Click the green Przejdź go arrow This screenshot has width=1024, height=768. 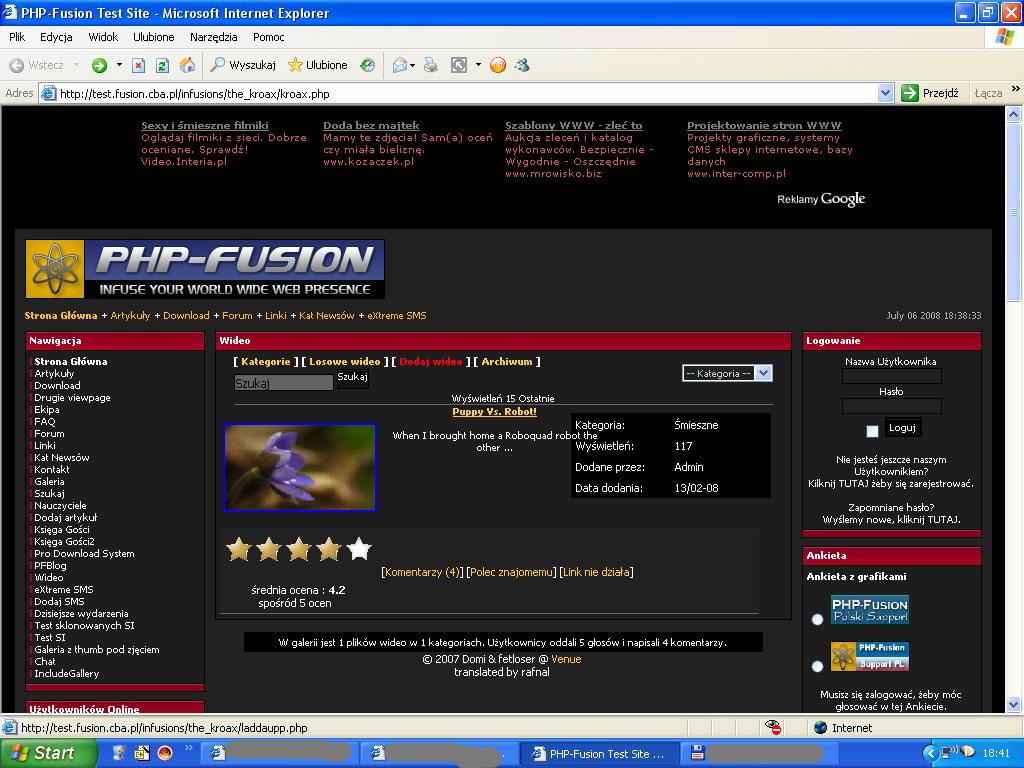tap(910, 93)
